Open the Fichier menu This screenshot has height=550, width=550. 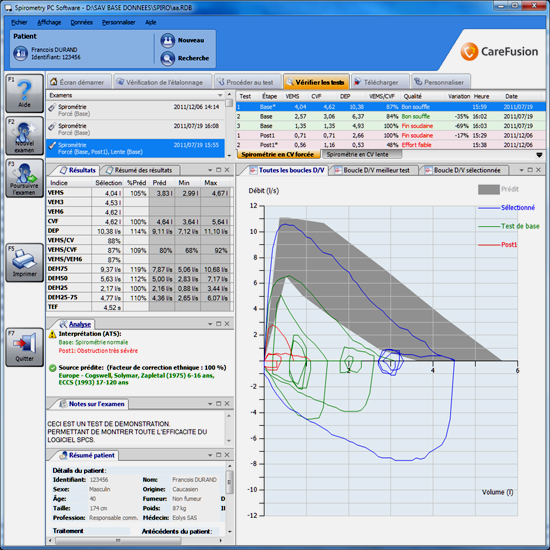[19, 22]
